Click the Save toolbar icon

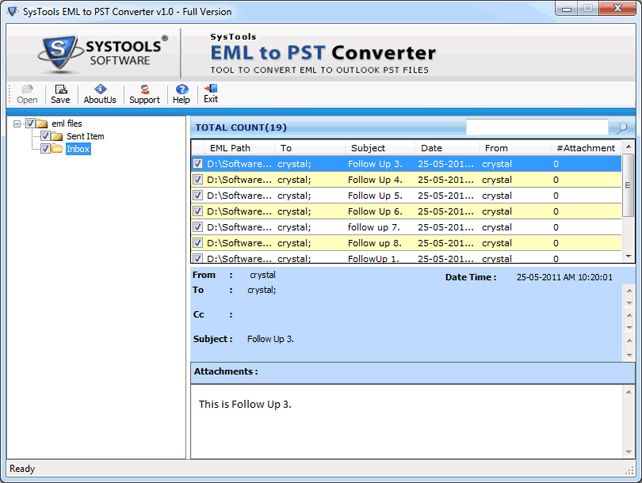(60, 93)
